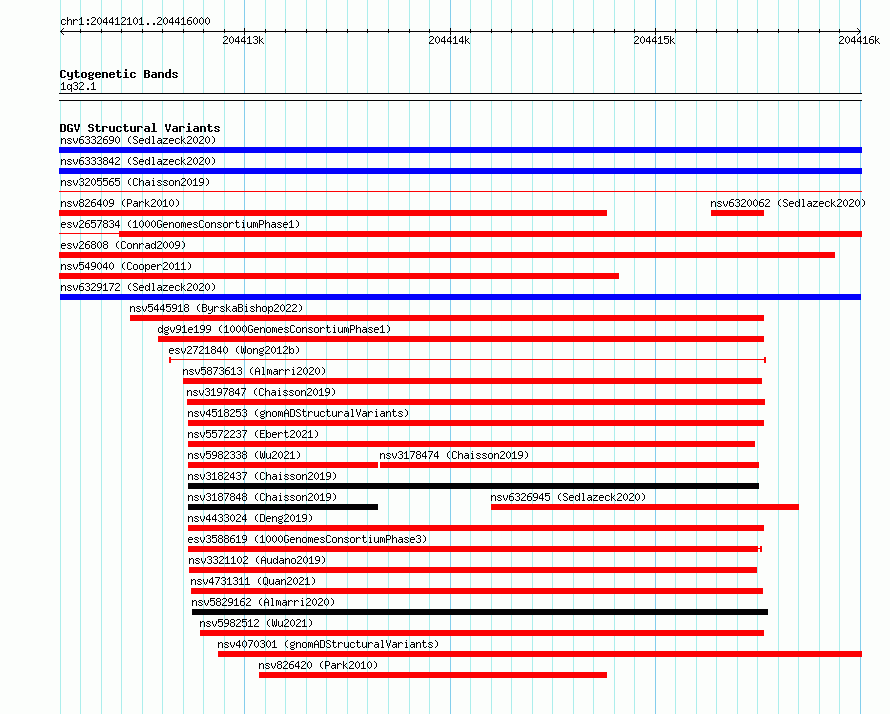Select nsv4433024 (Deng2019) label
This screenshot has width=890, height=714.
click(x=250, y=518)
